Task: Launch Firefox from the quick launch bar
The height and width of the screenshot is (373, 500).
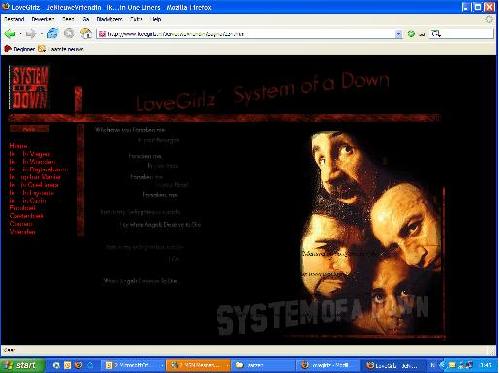Action: (x=78, y=365)
